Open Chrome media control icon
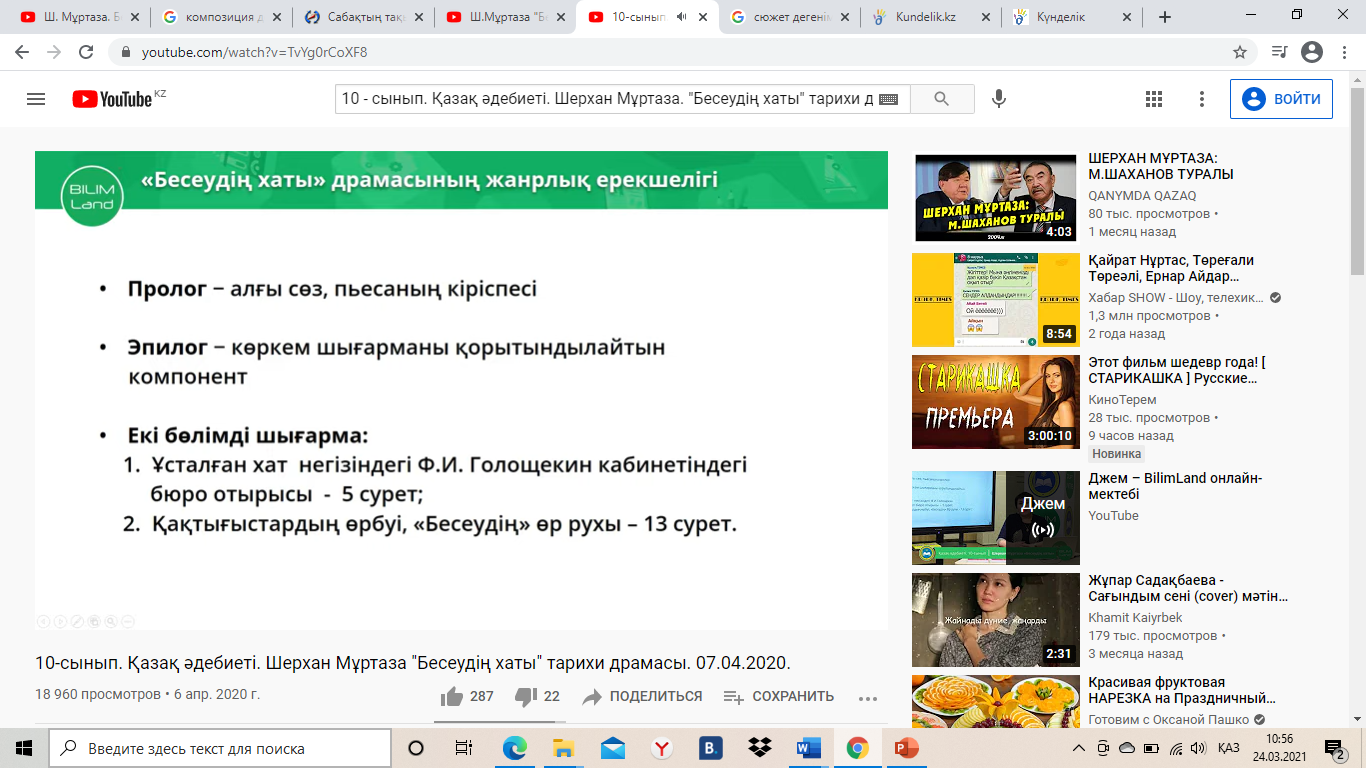 click(1279, 52)
